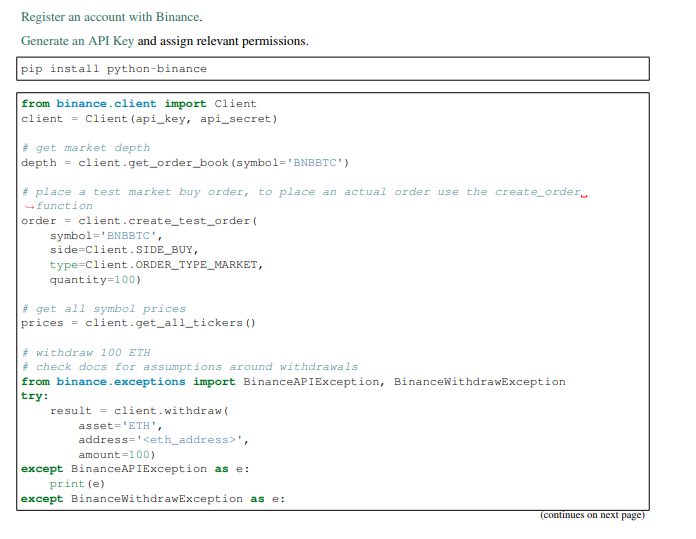
Task: Click the '(continues on next page)' note
Action: 592,515
